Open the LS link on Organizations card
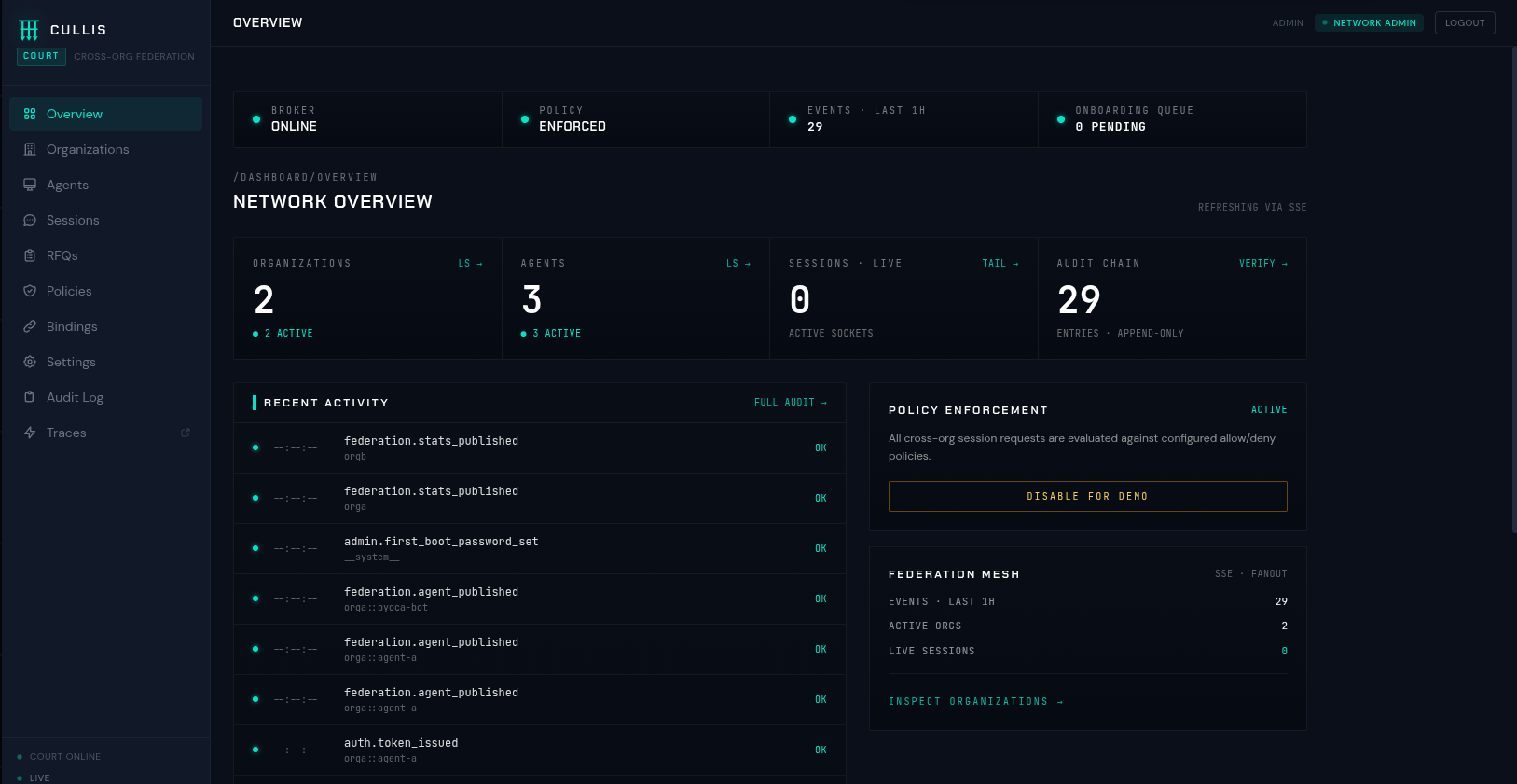The image size is (1517, 784). tap(470, 264)
